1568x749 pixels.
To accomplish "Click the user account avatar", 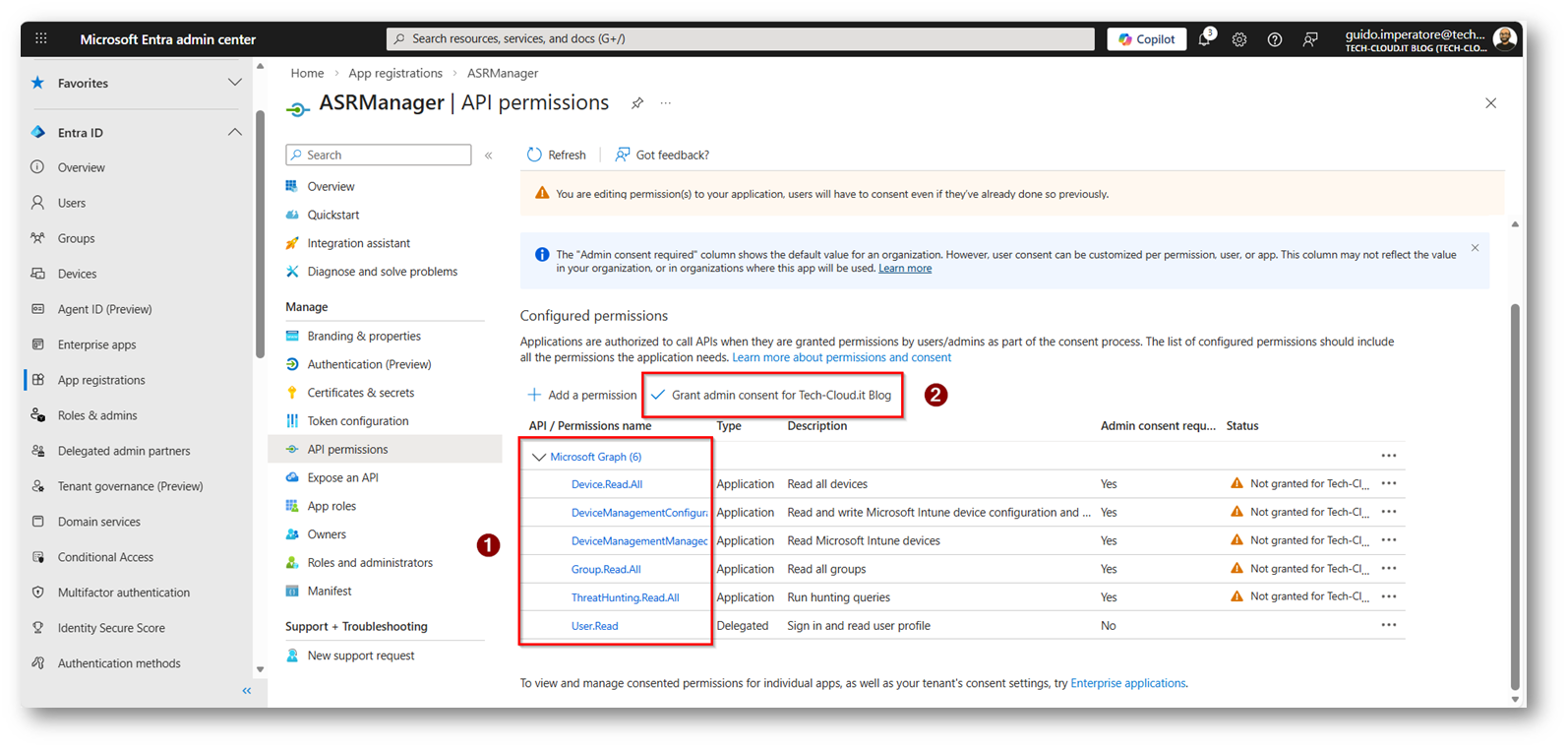I will (1504, 39).
